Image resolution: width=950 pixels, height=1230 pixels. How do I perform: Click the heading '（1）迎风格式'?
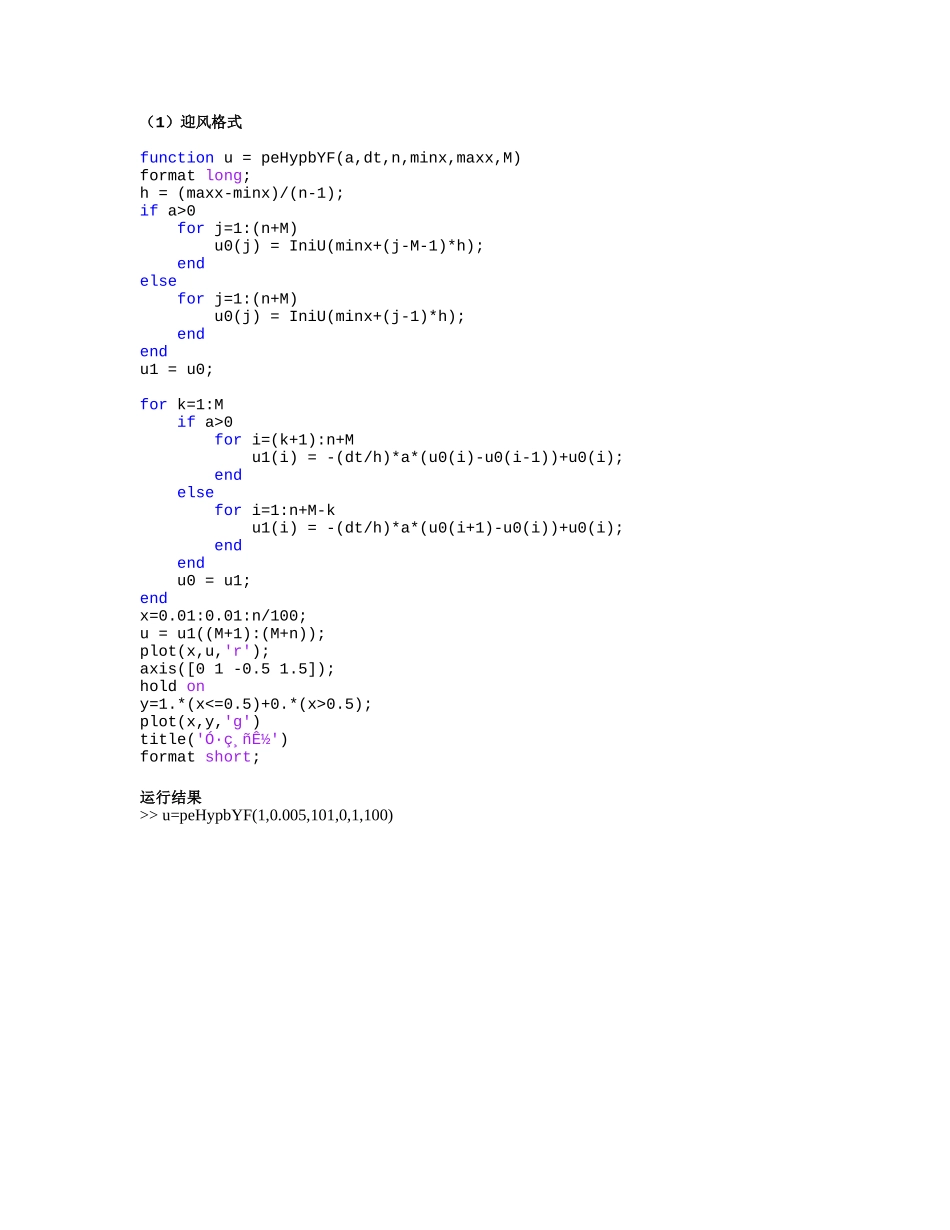(x=192, y=122)
